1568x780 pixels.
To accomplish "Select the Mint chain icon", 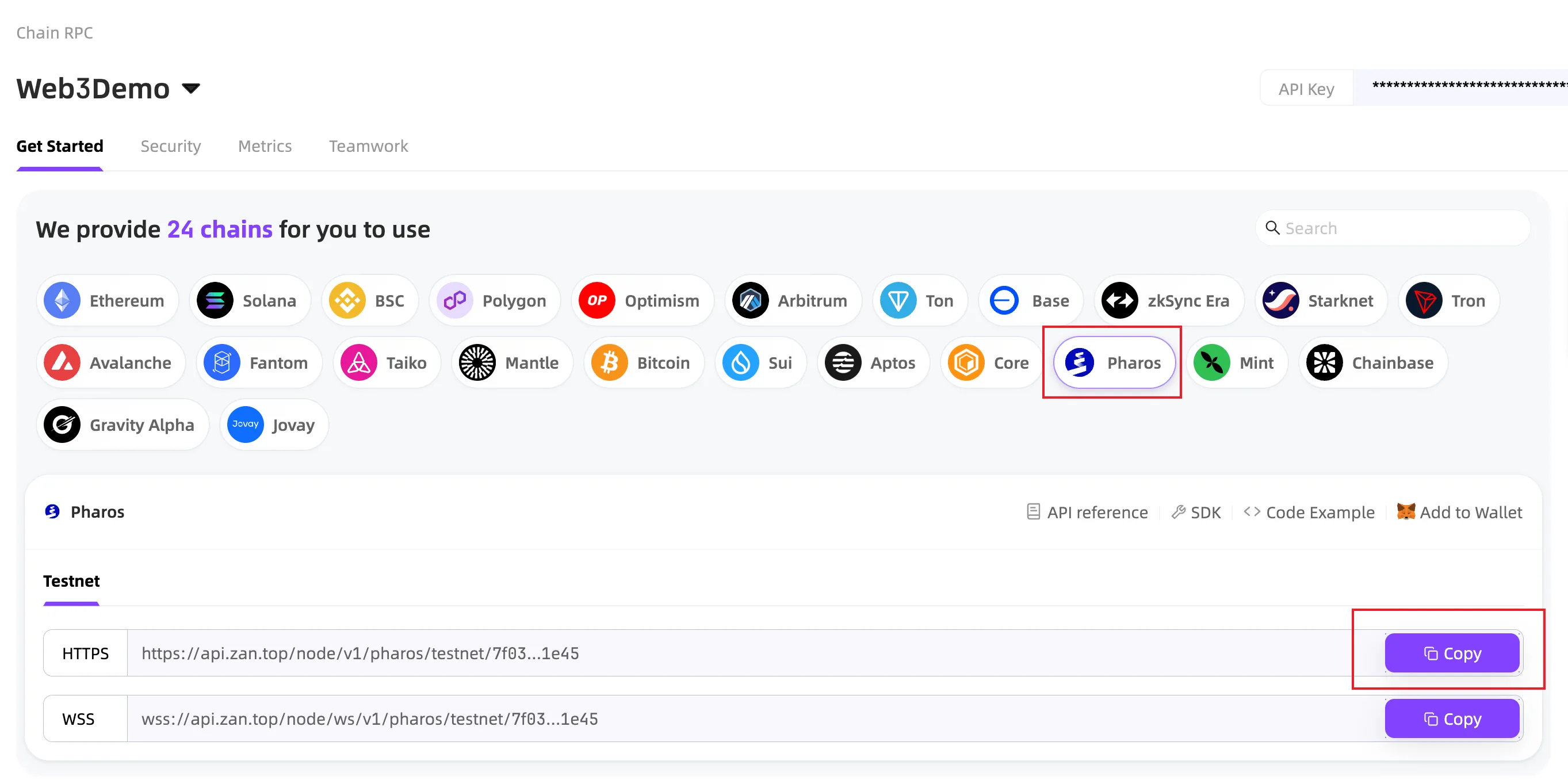I will [x=1212, y=362].
